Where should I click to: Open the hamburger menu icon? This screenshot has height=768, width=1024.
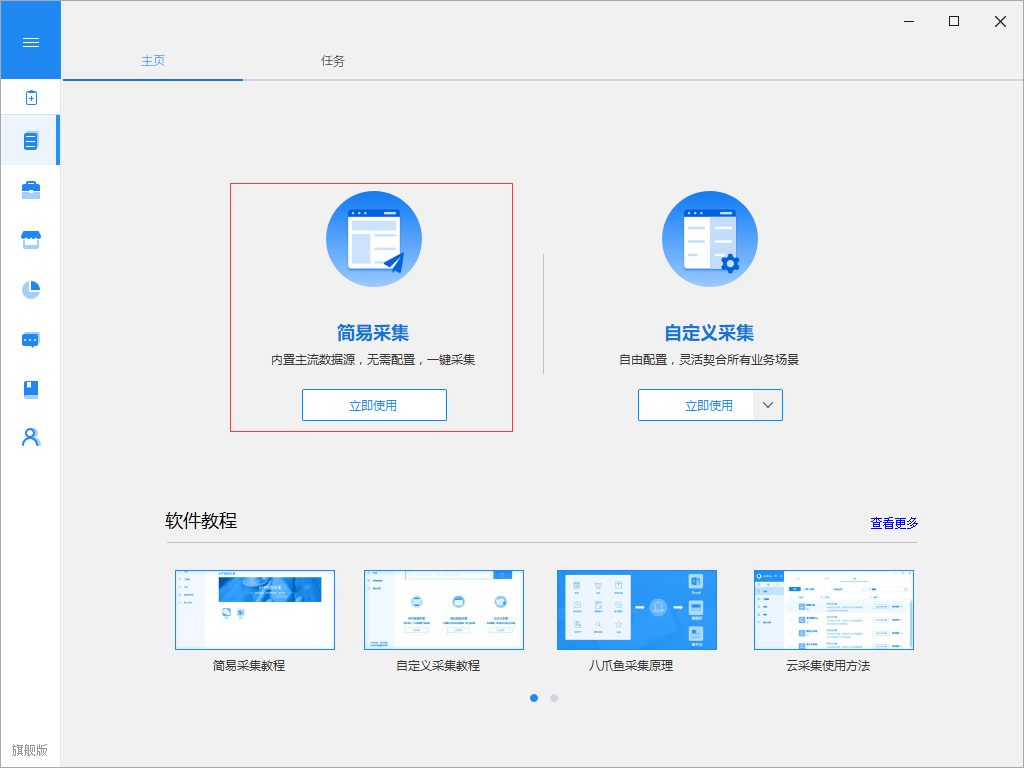(31, 42)
